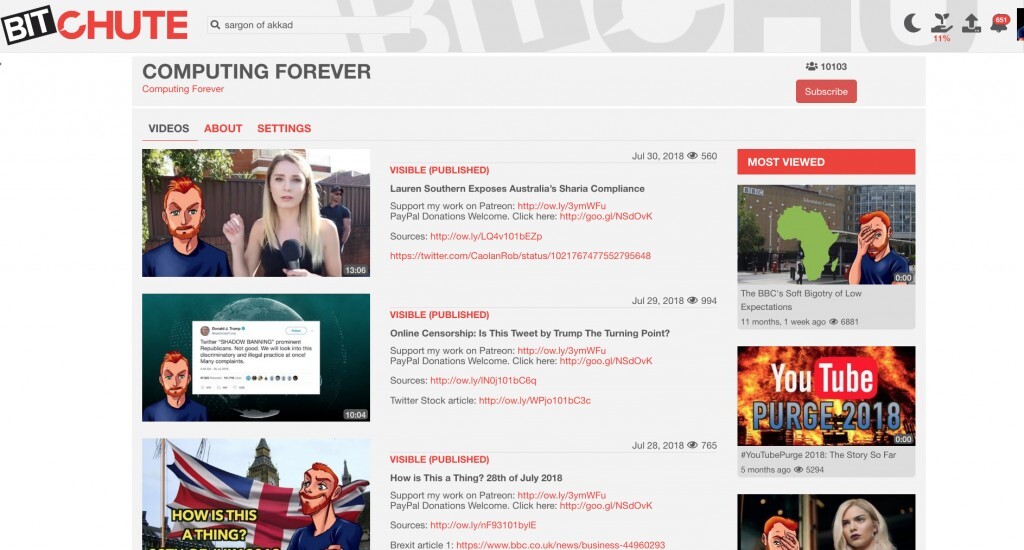Select the COMPUTING FOREVER channel heading
Image resolution: width=1024 pixels, height=550 pixels.
click(257, 71)
